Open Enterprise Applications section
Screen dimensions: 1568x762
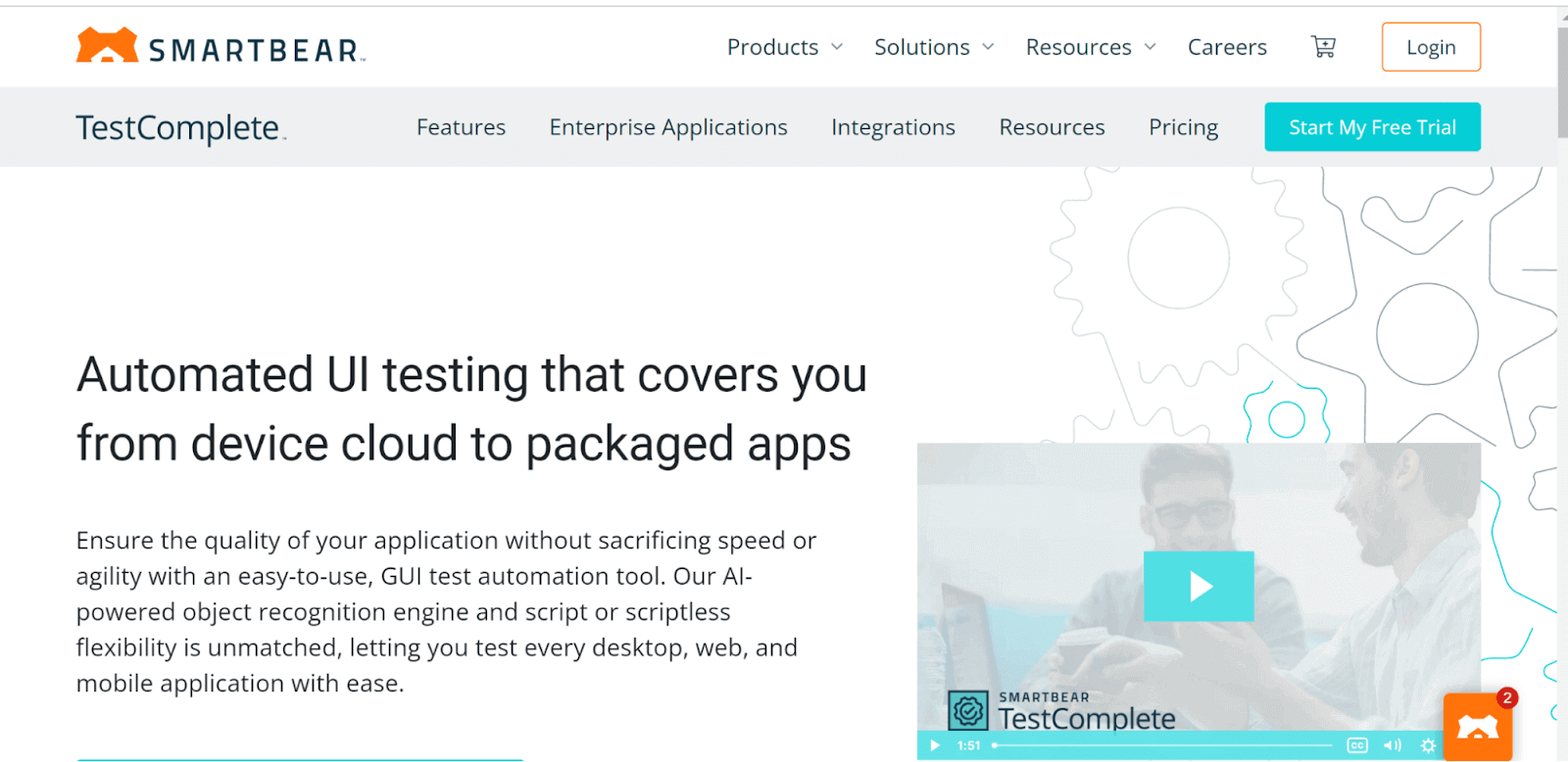click(668, 127)
